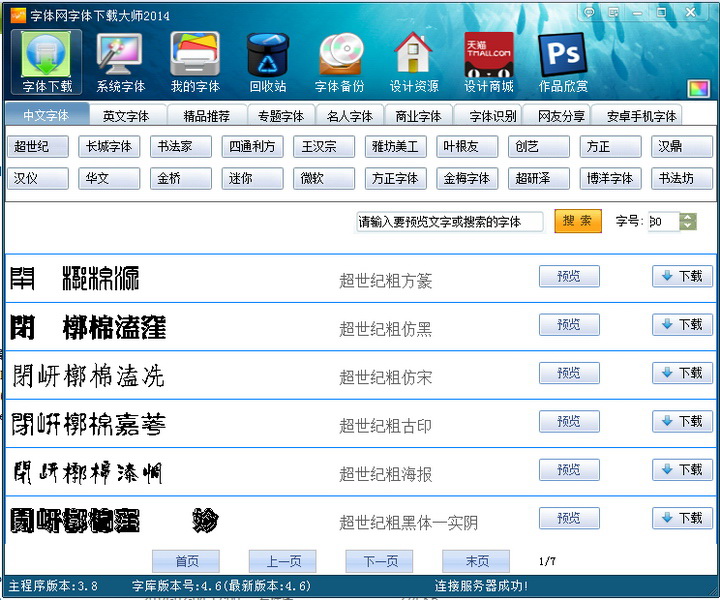Open the 字体备份 font backup icon
This screenshot has width=720, height=600.
[x=340, y=63]
